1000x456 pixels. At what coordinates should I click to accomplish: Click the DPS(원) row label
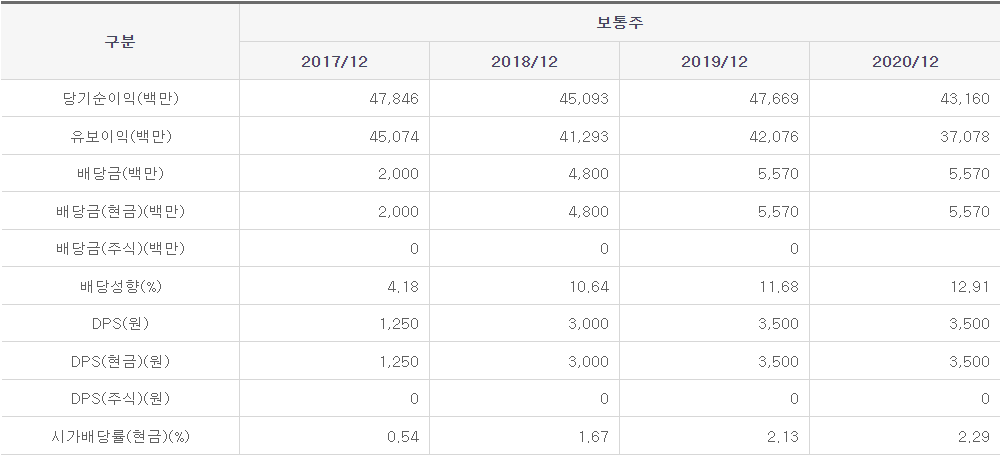[120, 323]
